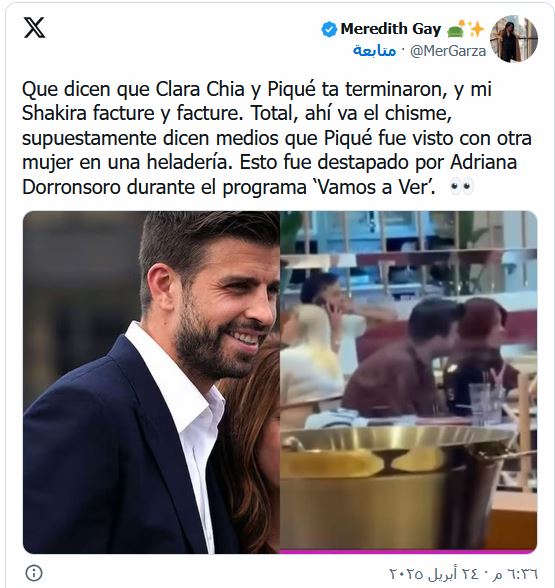Click the sparkles emoji beside the name
555x588 pixels.
tap(476, 29)
